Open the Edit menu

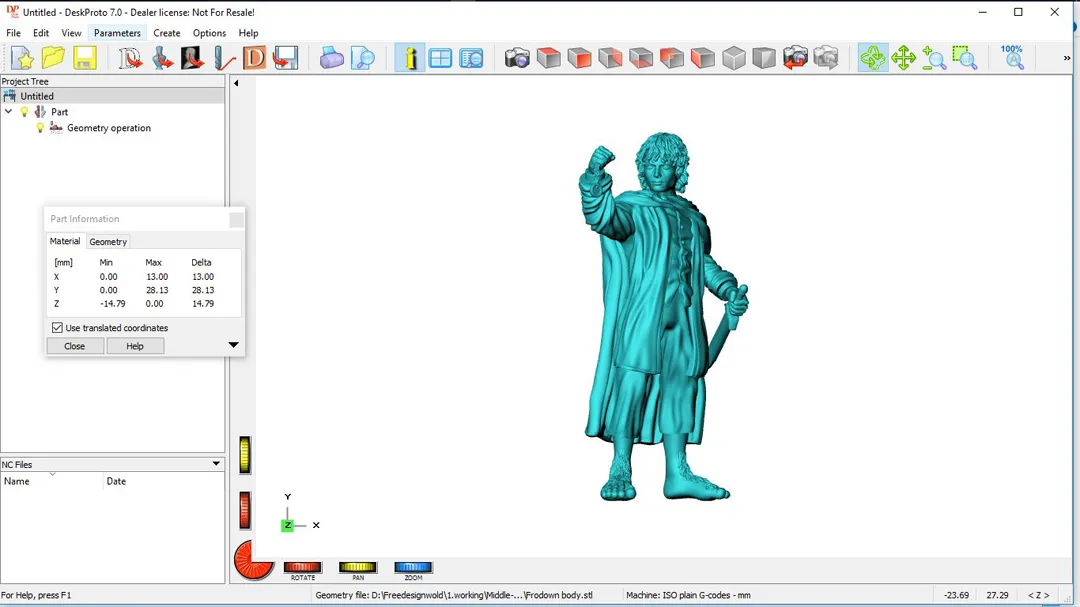pyautogui.click(x=41, y=33)
